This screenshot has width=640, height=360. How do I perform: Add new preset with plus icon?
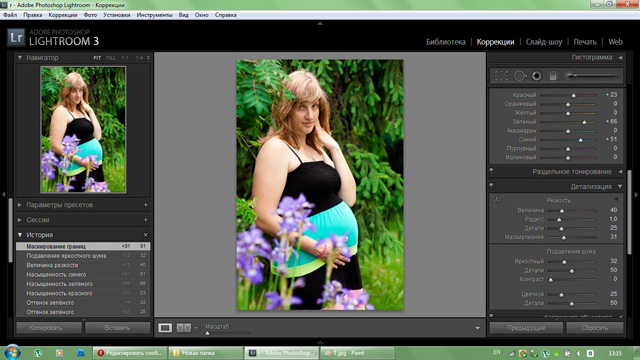145,205
